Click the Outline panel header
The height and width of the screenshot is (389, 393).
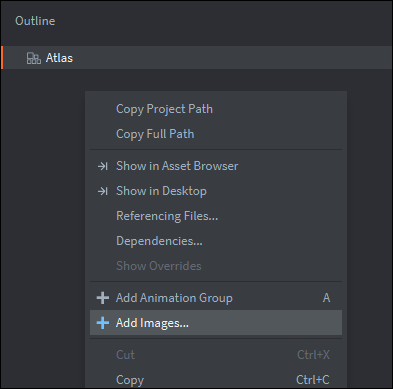[35, 21]
